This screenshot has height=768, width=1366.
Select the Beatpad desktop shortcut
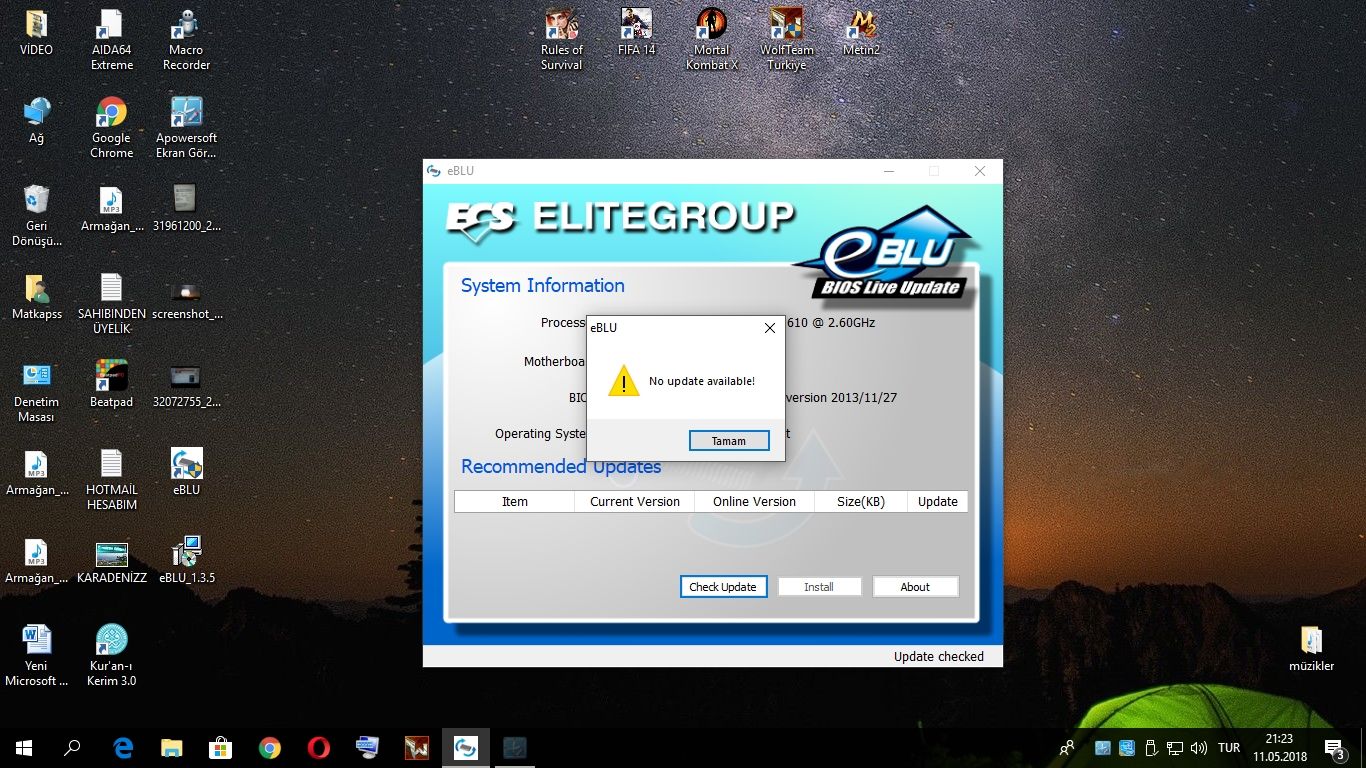coord(112,385)
